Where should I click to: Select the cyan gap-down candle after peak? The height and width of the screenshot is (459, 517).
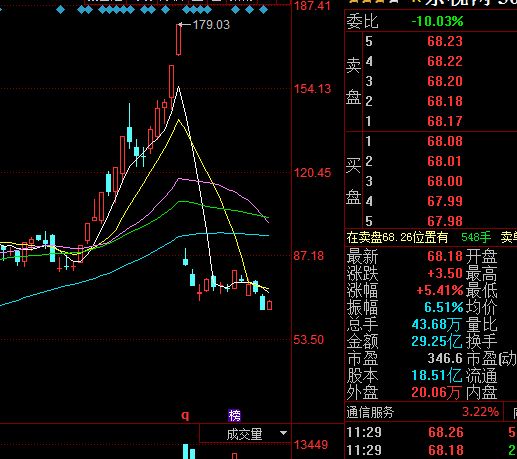tap(185, 259)
